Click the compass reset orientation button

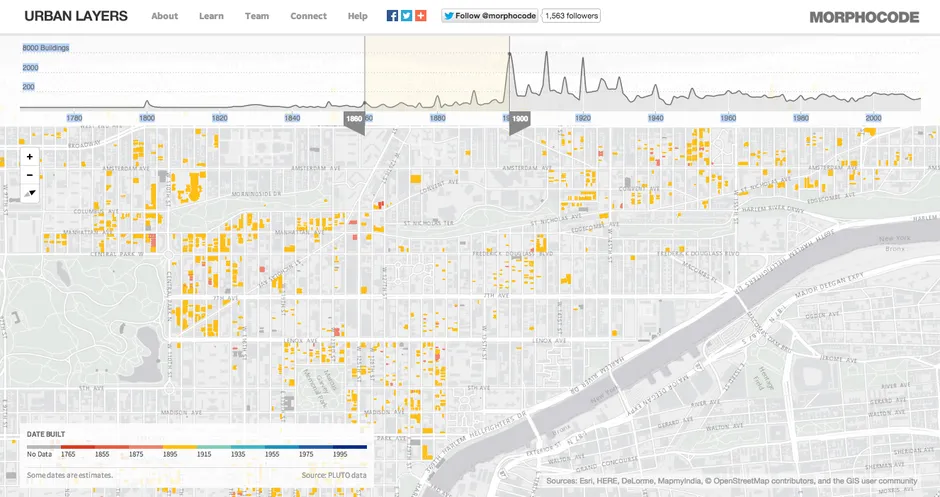(30, 193)
